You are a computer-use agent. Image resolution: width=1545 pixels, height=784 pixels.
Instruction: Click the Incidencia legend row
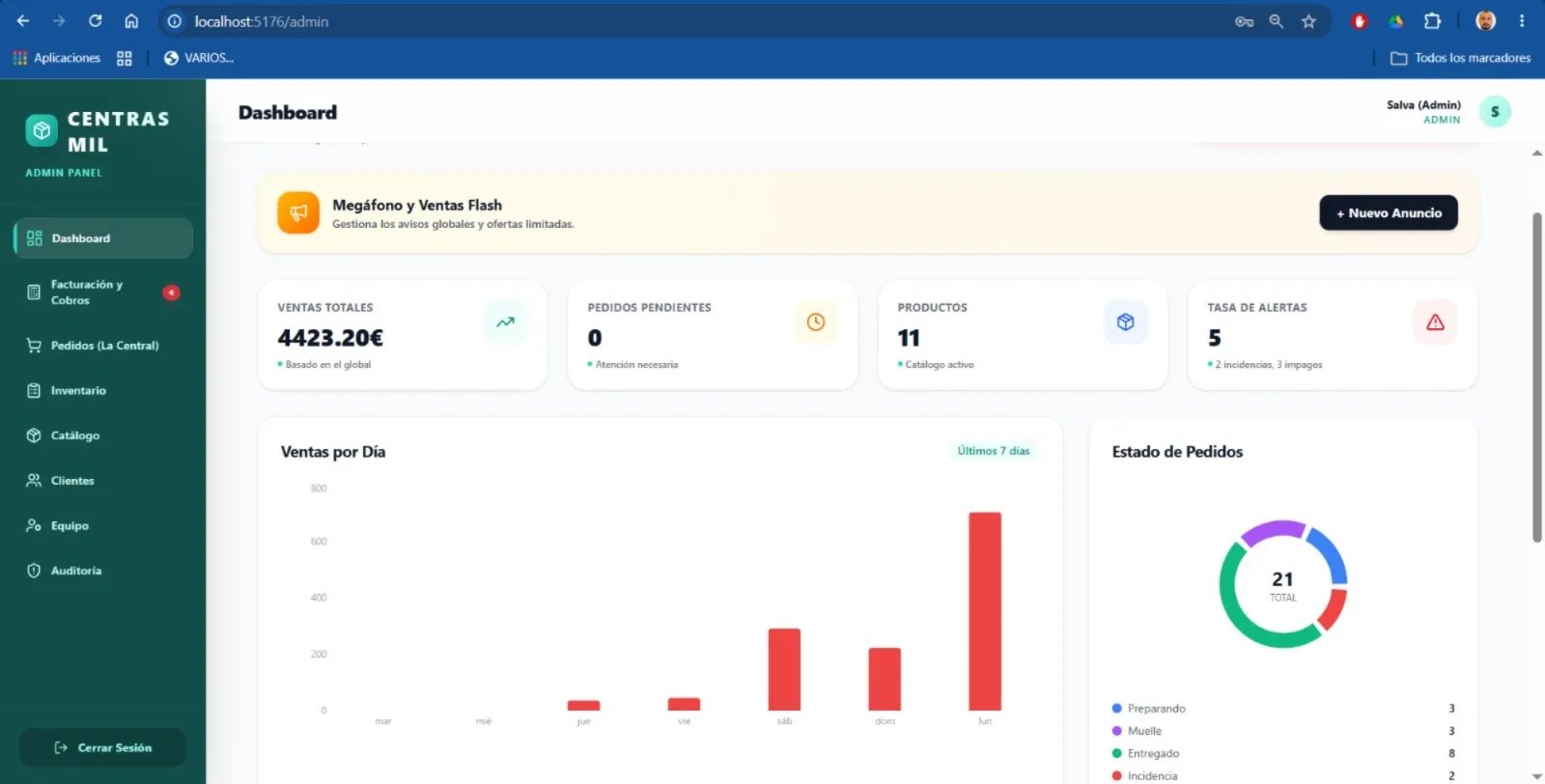click(1283, 775)
